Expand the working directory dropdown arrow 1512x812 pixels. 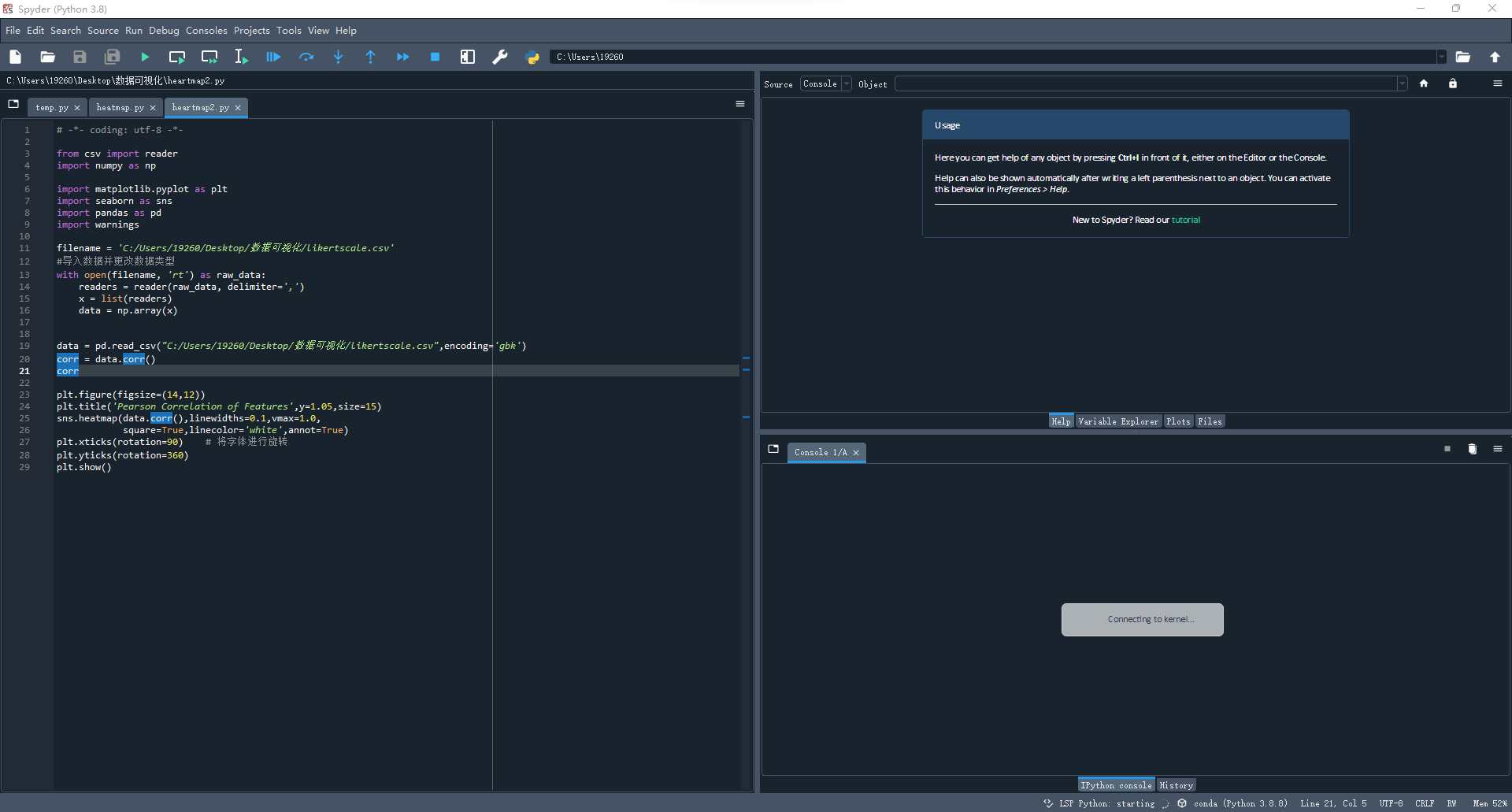(1442, 57)
